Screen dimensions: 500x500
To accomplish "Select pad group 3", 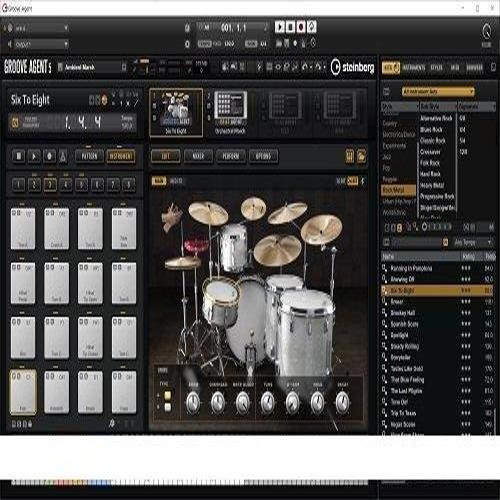I will point(50,184).
